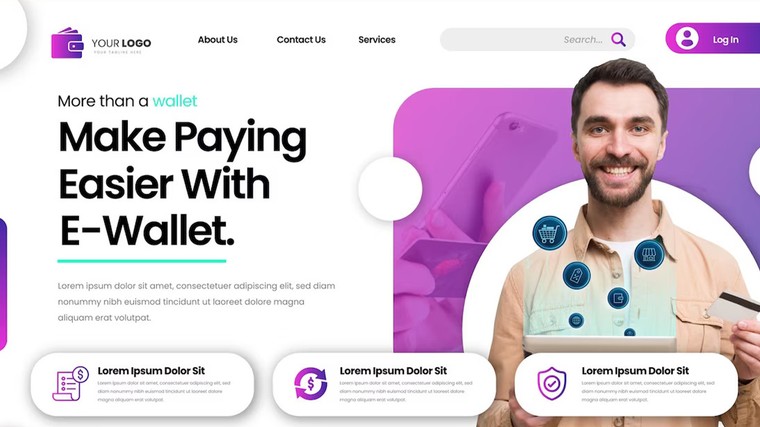Open the first Lorem Ipsum Dolor Sit card
The image size is (760, 427).
pyautogui.click(x=142, y=384)
